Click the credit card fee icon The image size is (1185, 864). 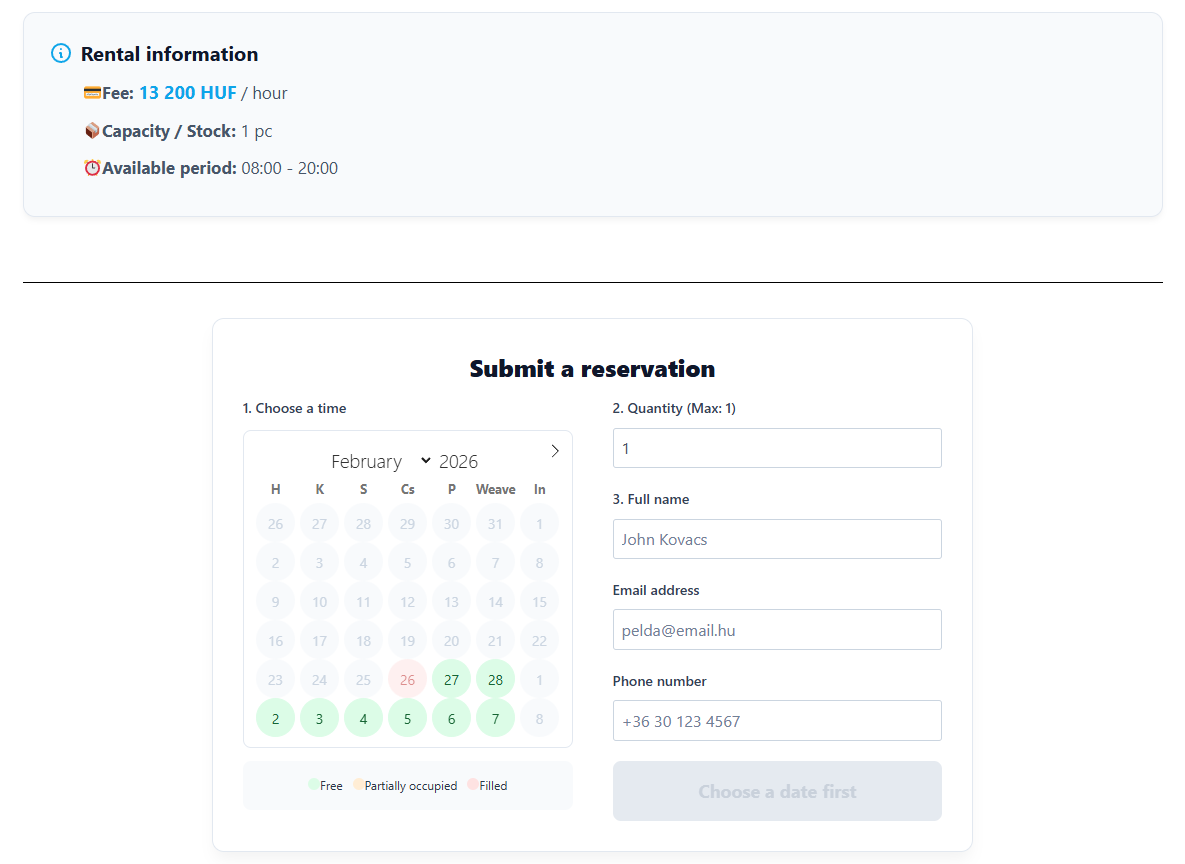(92, 93)
